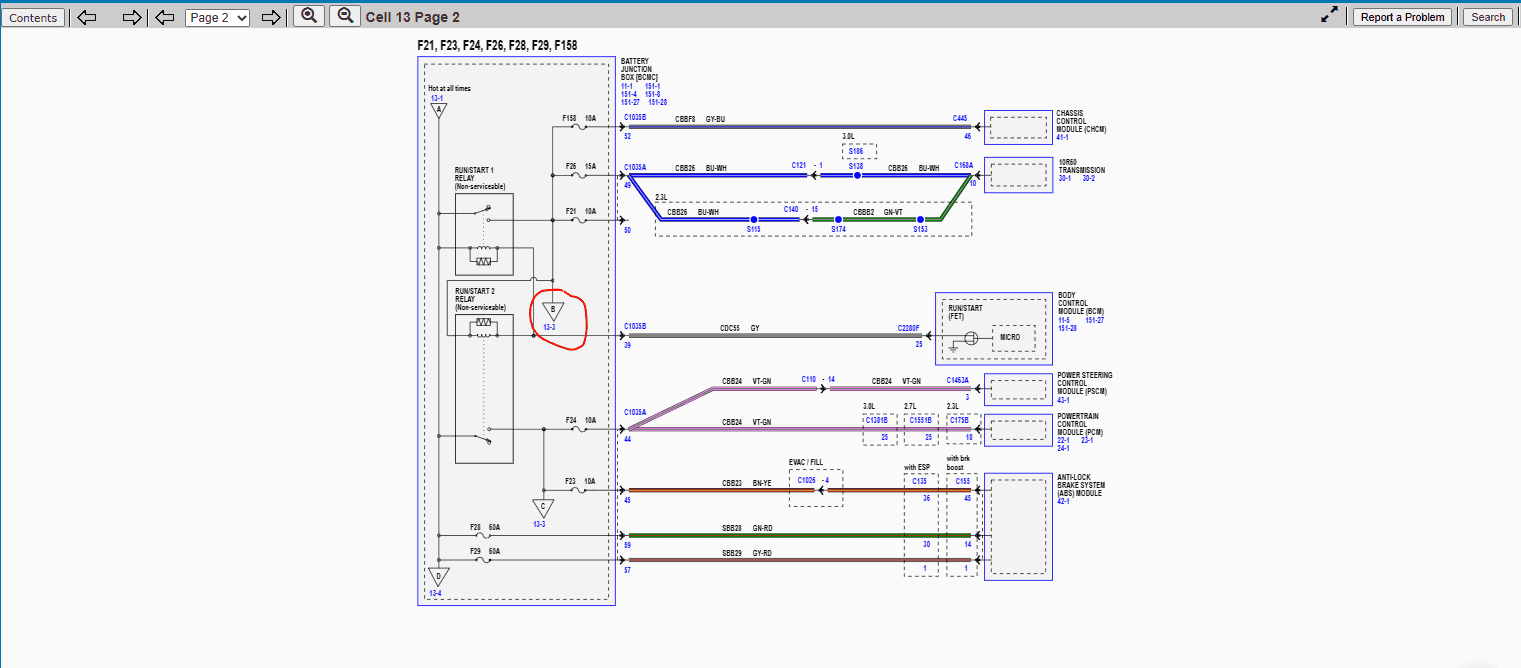This screenshot has width=1521, height=668.
Task: Click the Report a Problem button
Action: pyautogui.click(x=1404, y=17)
